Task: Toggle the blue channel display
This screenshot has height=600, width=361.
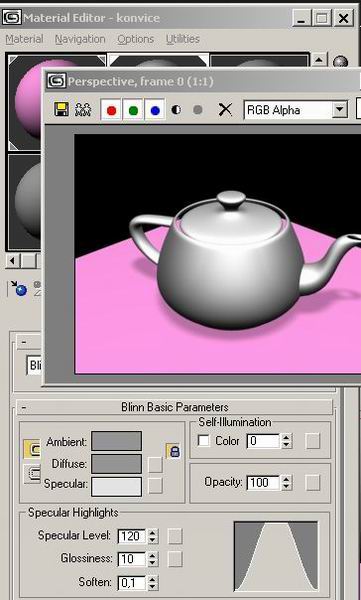Action: click(155, 110)
